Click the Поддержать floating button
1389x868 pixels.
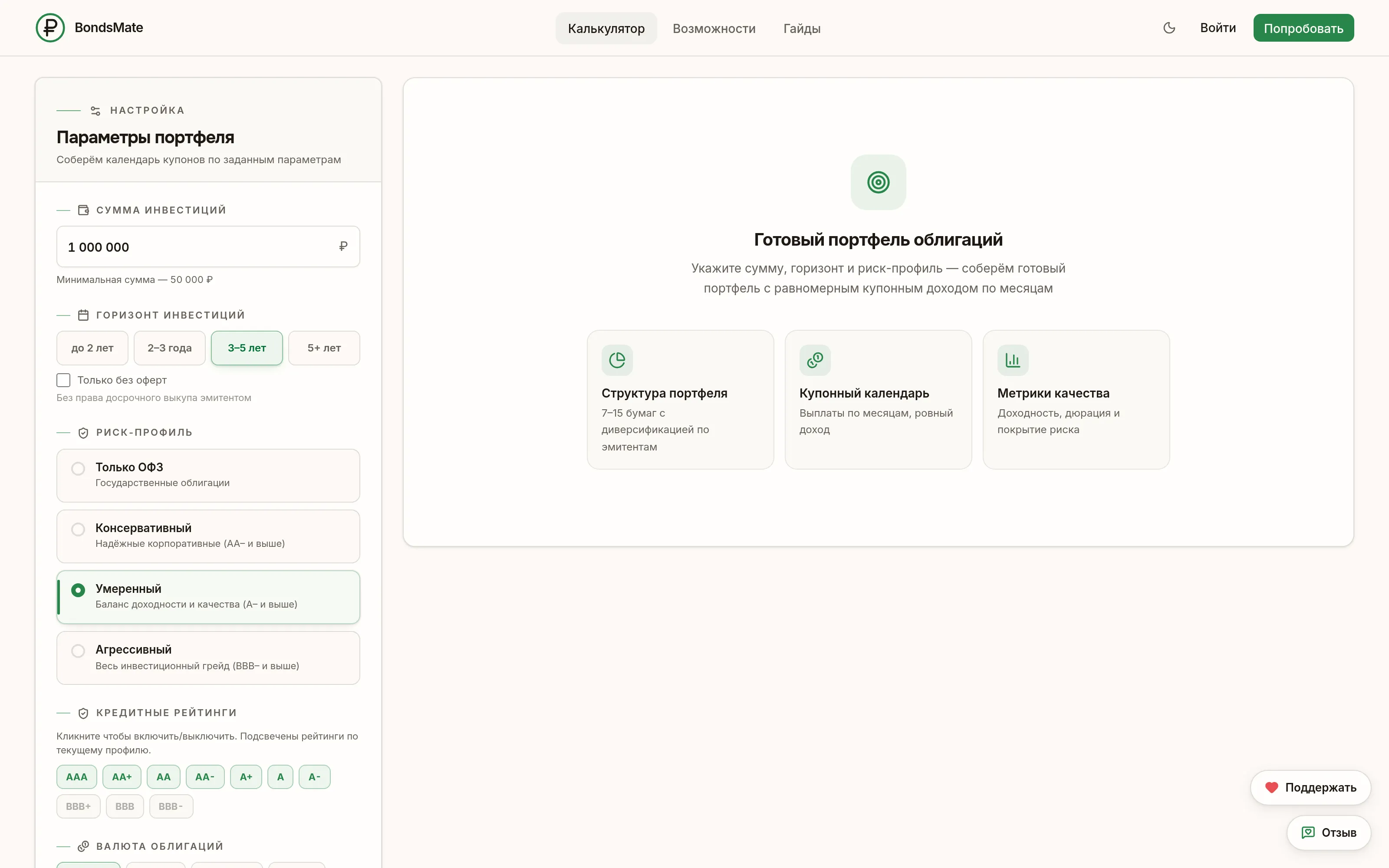(x=1310, y=788)
